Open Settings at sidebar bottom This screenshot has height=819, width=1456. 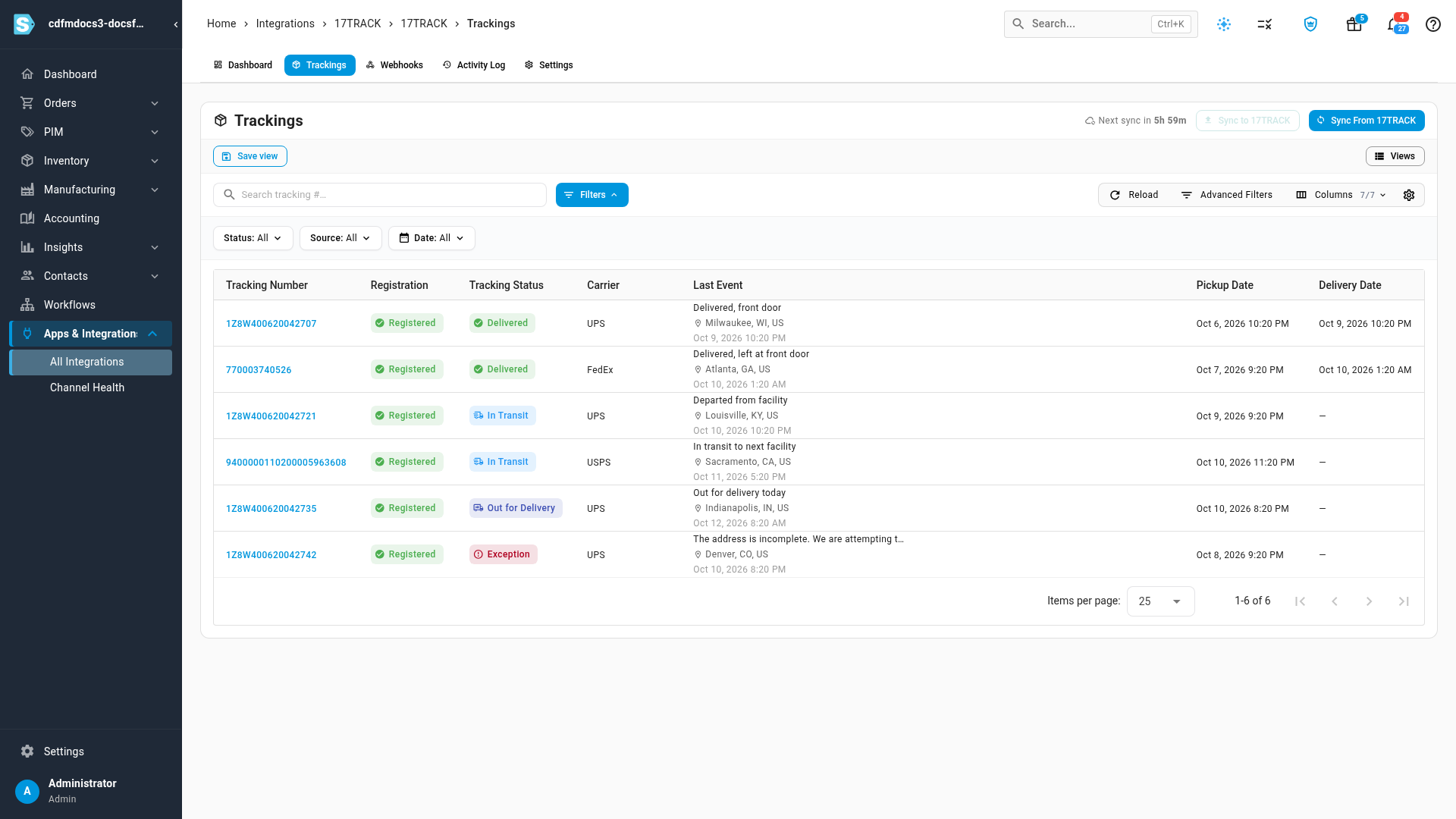[x=91, y=752]
